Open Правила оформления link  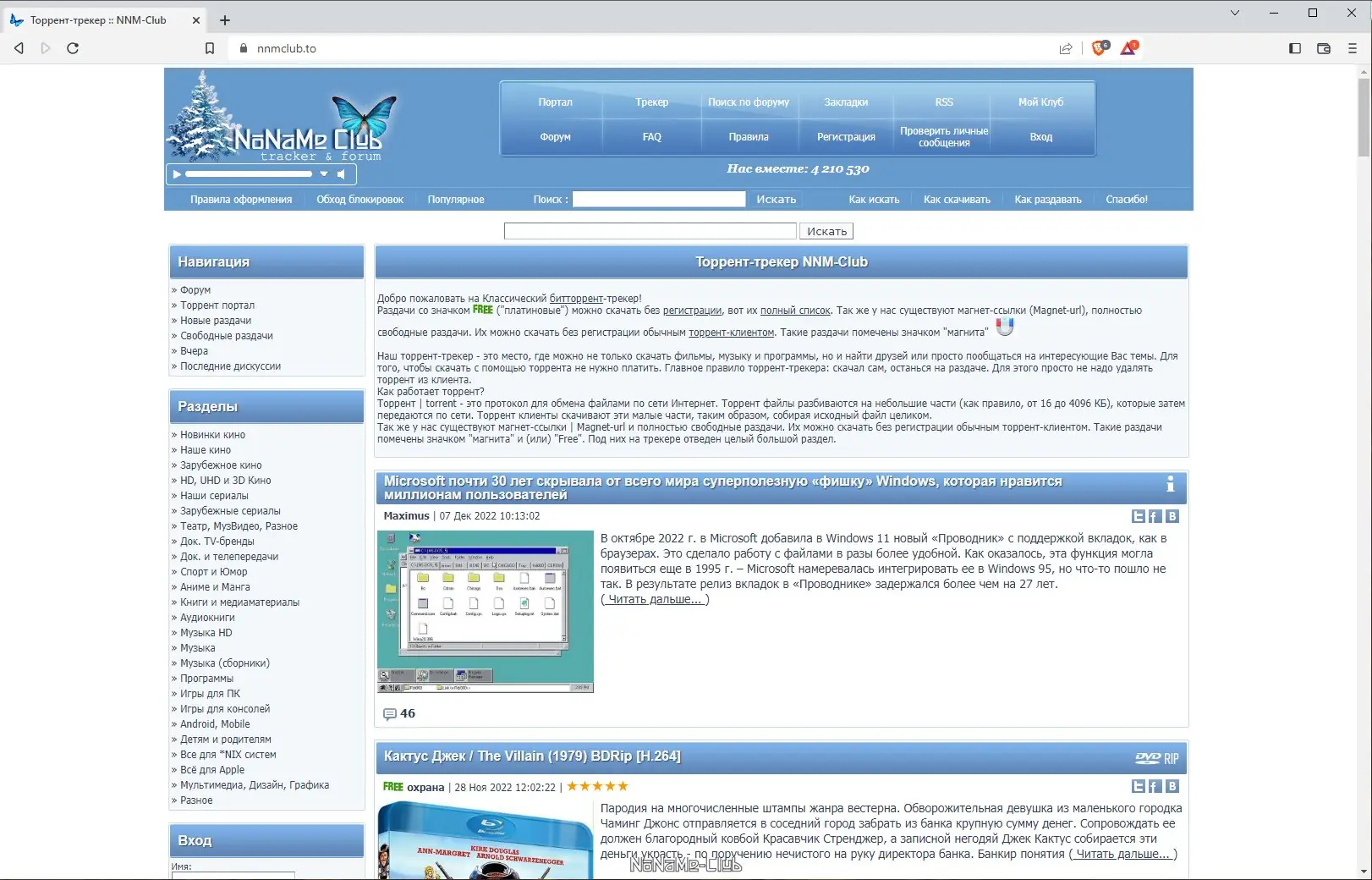click(x=241, y=200)
